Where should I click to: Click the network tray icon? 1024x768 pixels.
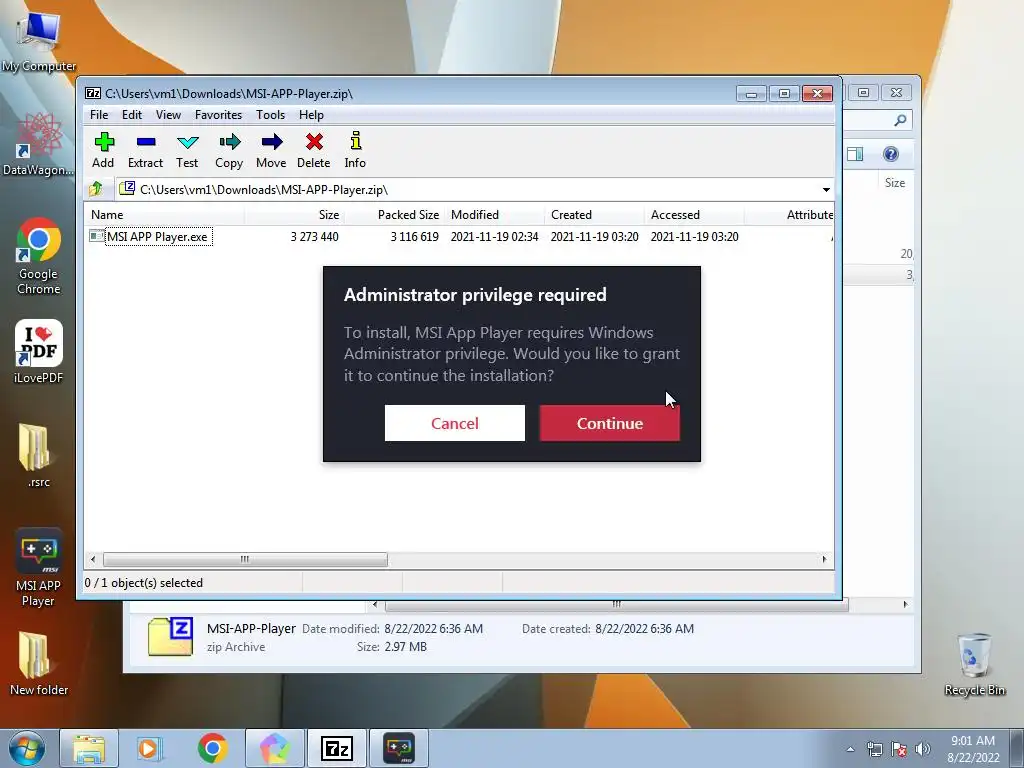pyautogui.click(x=874, y=749)
